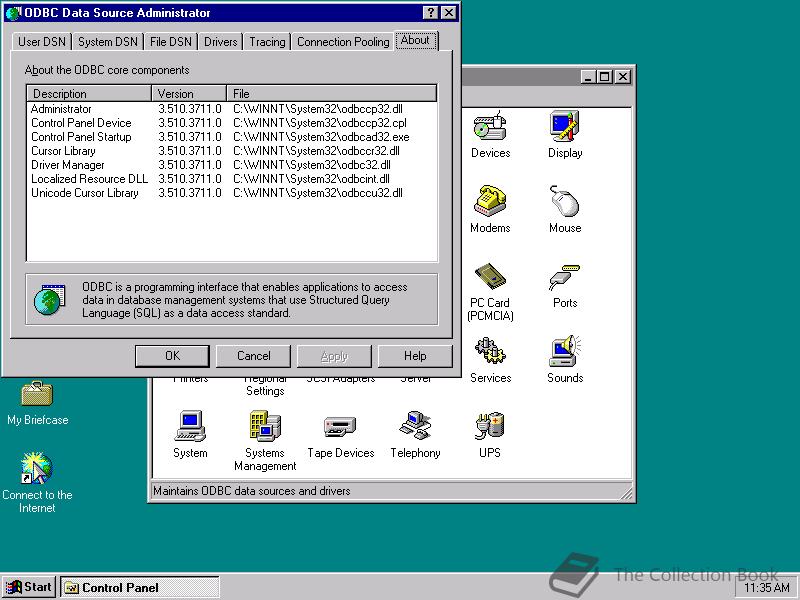Open the Ports icon

click(565, 278)
